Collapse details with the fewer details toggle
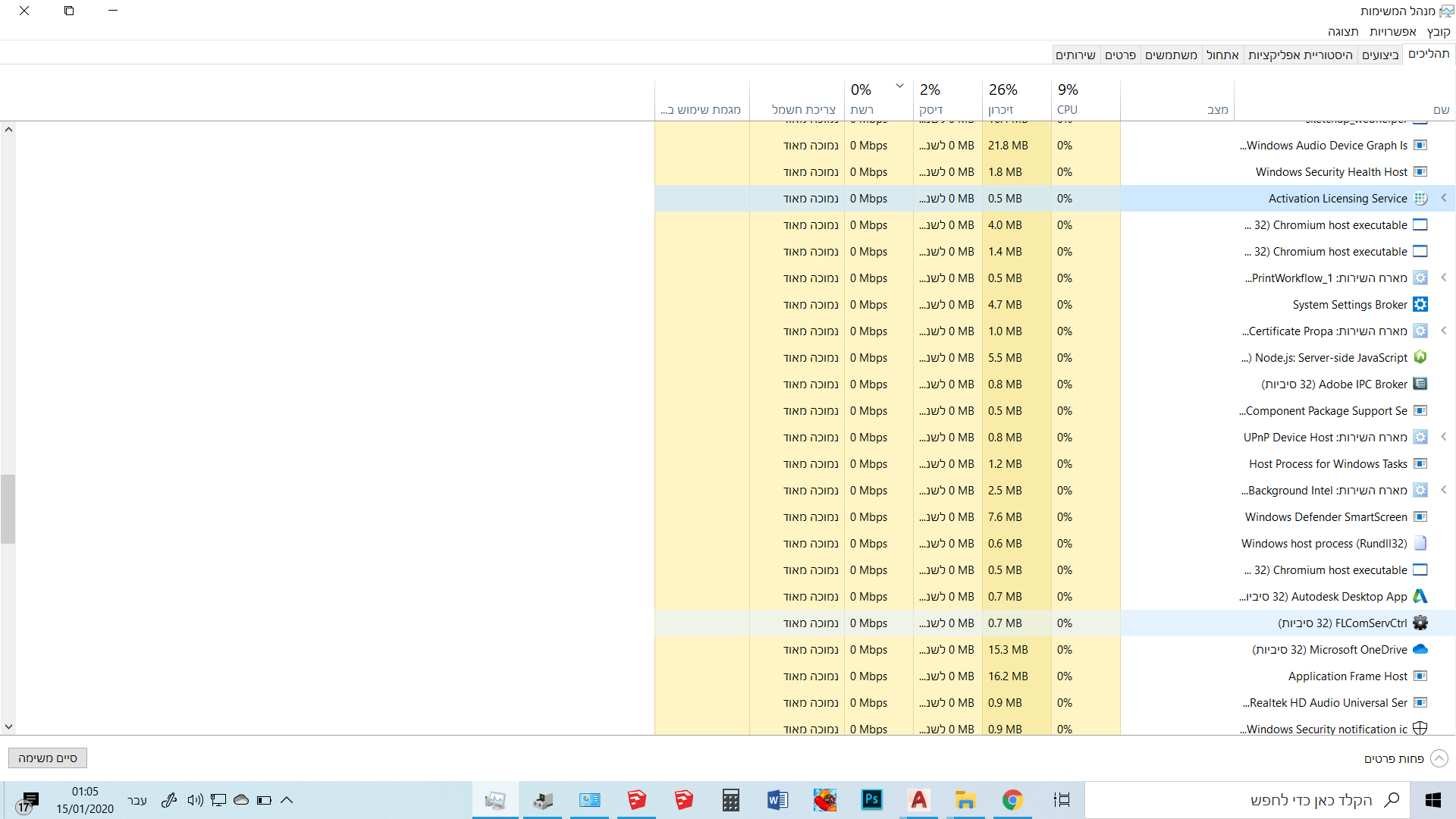Image resolution: width=1456 pixels, height=819 pixels. pos(1439,758)
